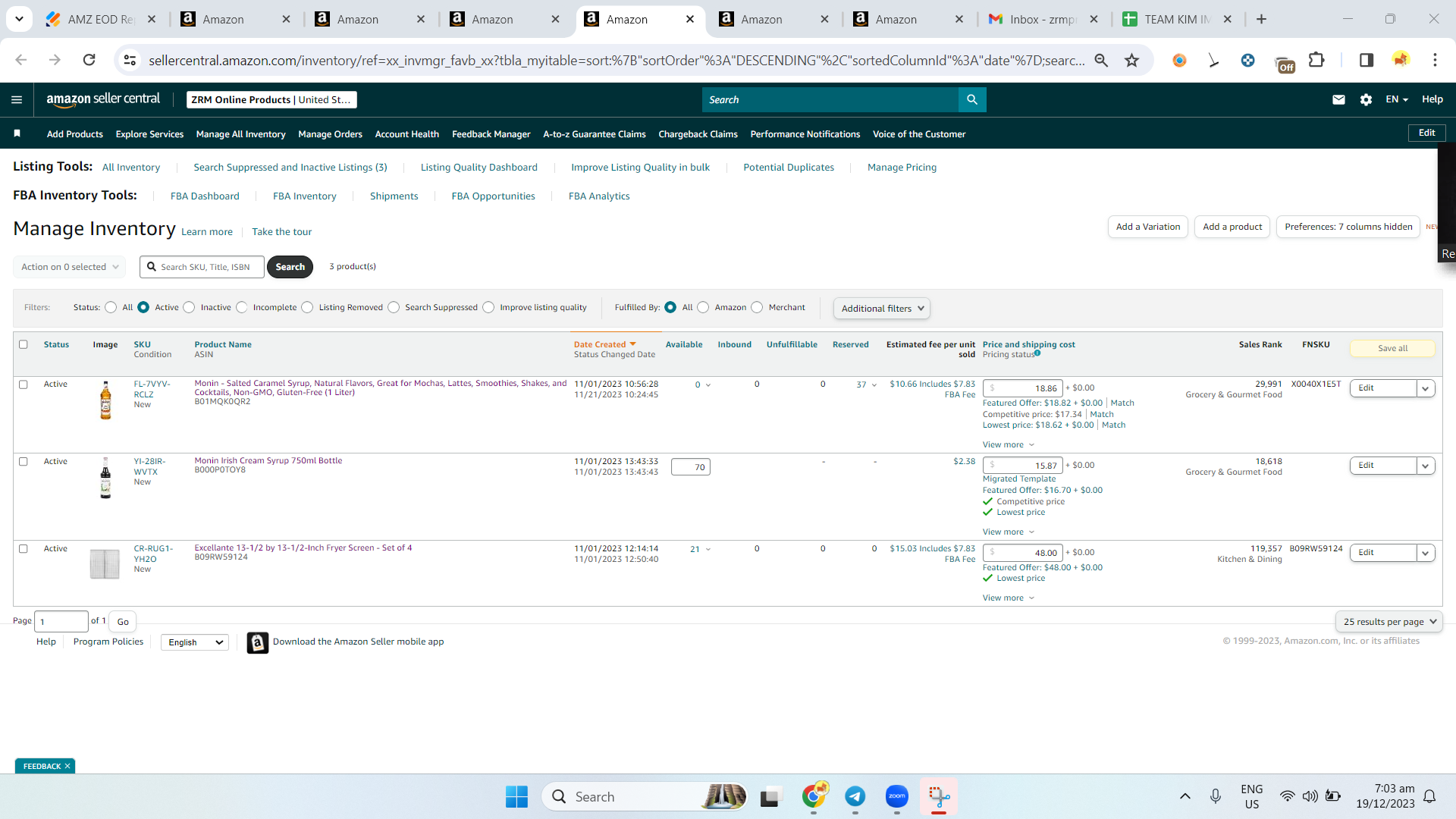Viewport: 1456px width, 819px height.
Task: Check the box for SKU FL-7VYV-RCLZ
Action: [x=24, y=384]
